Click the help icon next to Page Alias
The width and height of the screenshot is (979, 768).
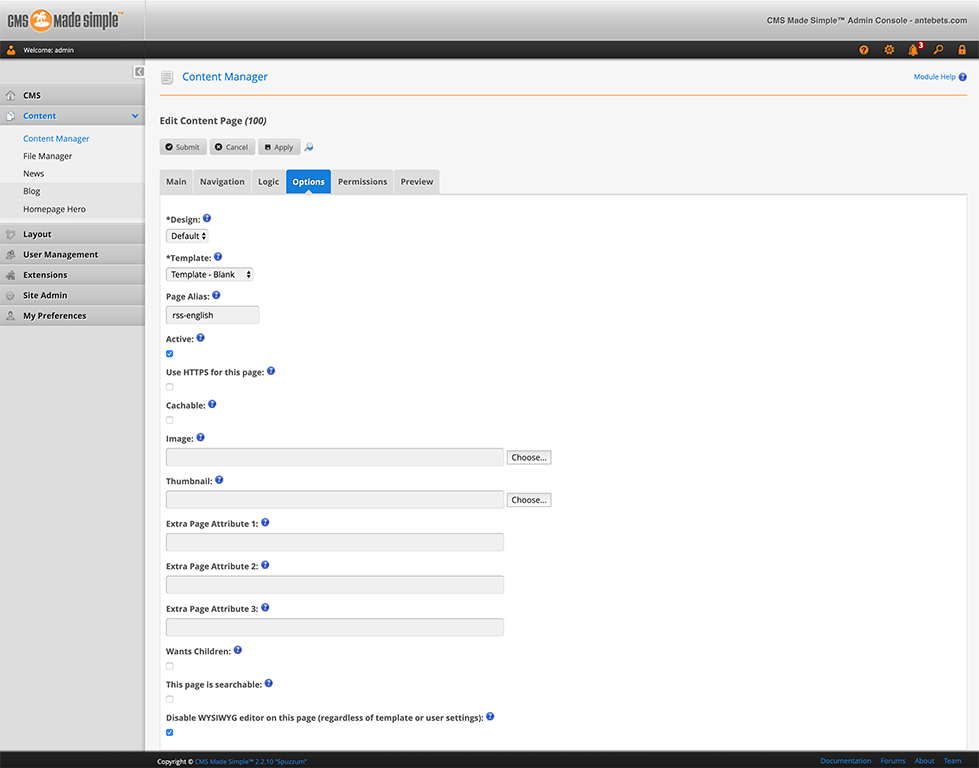pos(217,296)
